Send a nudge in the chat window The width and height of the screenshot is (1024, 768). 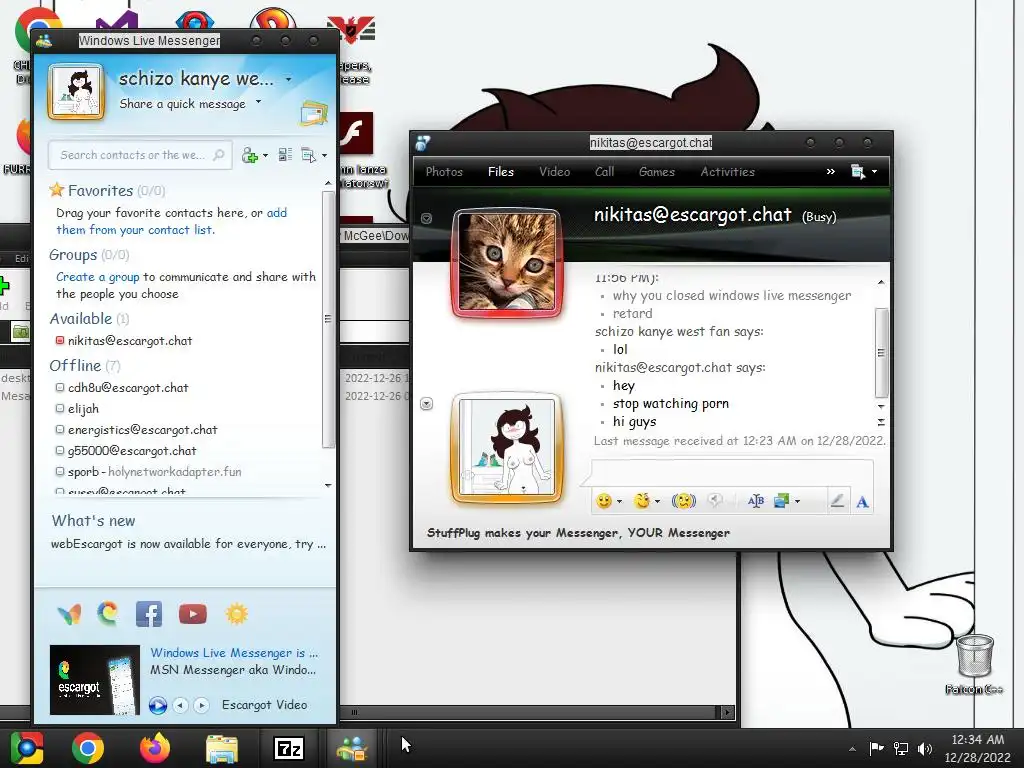(684, 501)
